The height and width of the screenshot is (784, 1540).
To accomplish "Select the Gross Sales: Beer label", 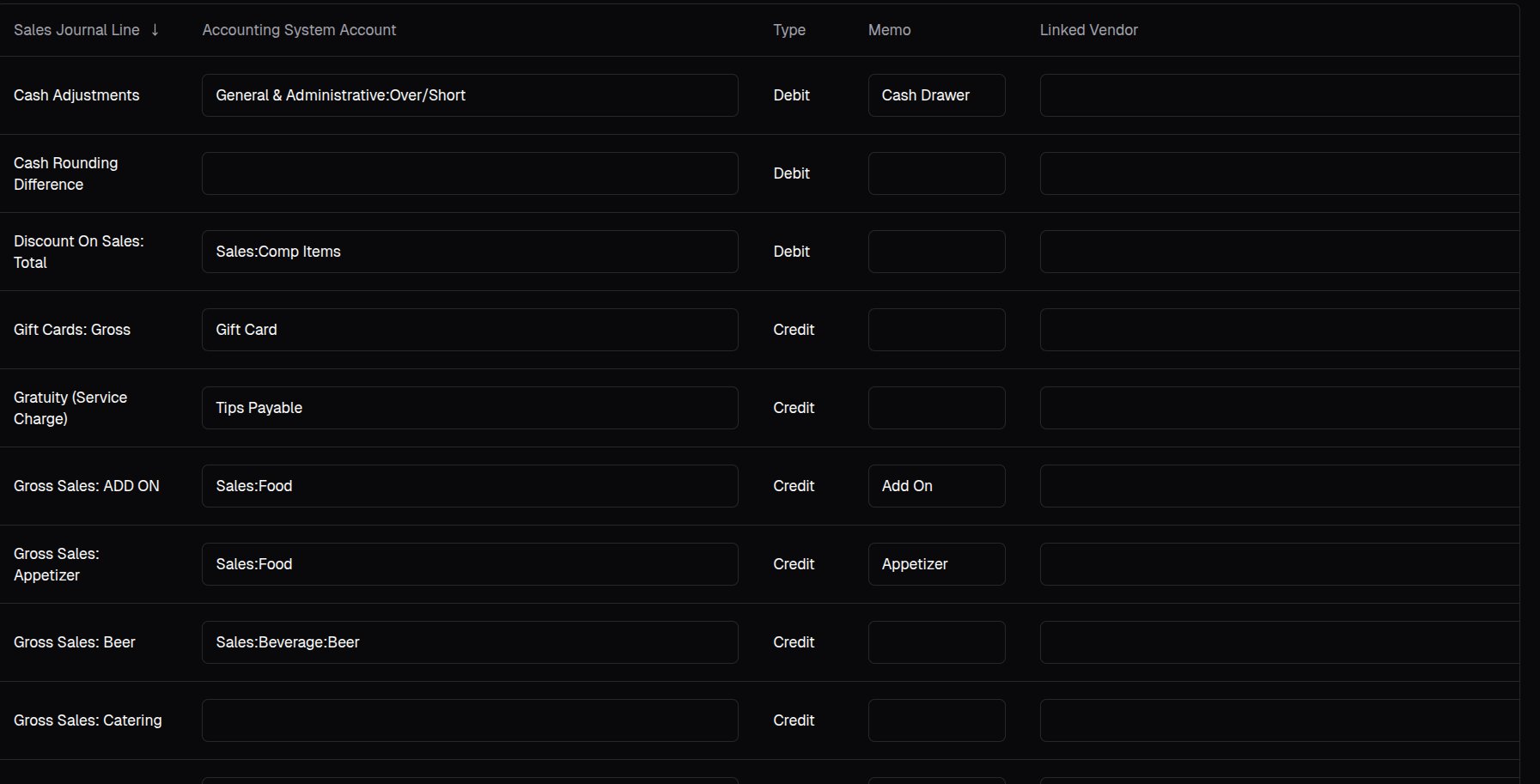I will click(75, 642).
